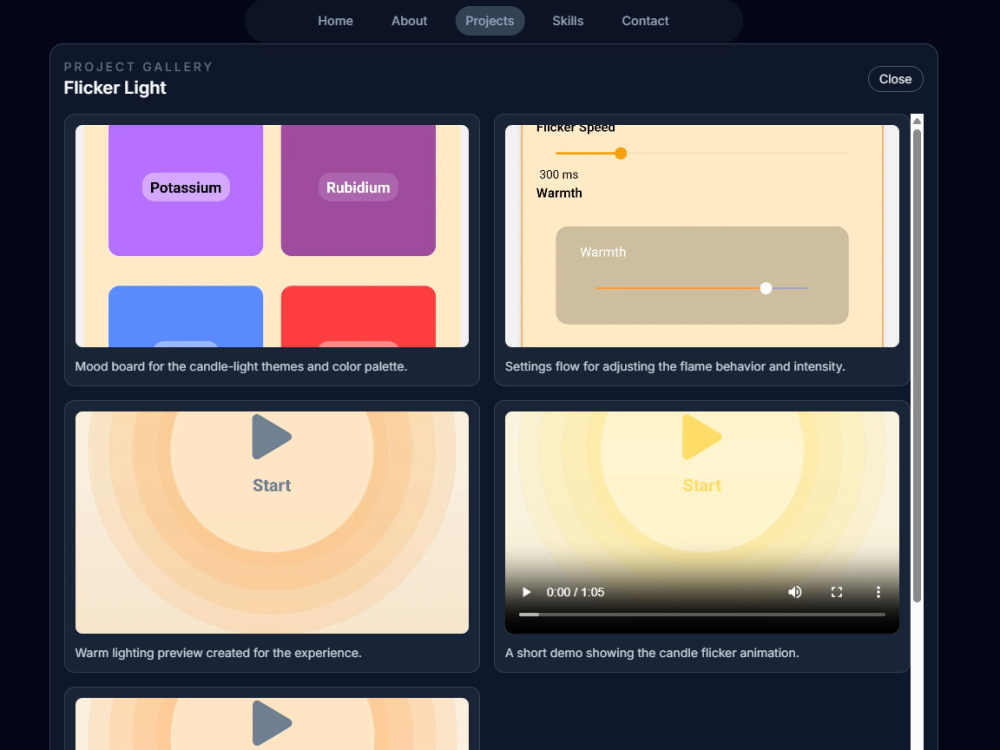The width and height of the screenshot is (1000, 750).
Task: Click the 'Flicker Light' gallery title
Action: [x=115, y=88]
